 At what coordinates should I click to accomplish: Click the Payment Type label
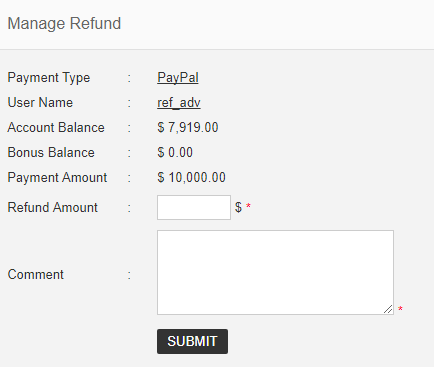click(x=49, y=78)
